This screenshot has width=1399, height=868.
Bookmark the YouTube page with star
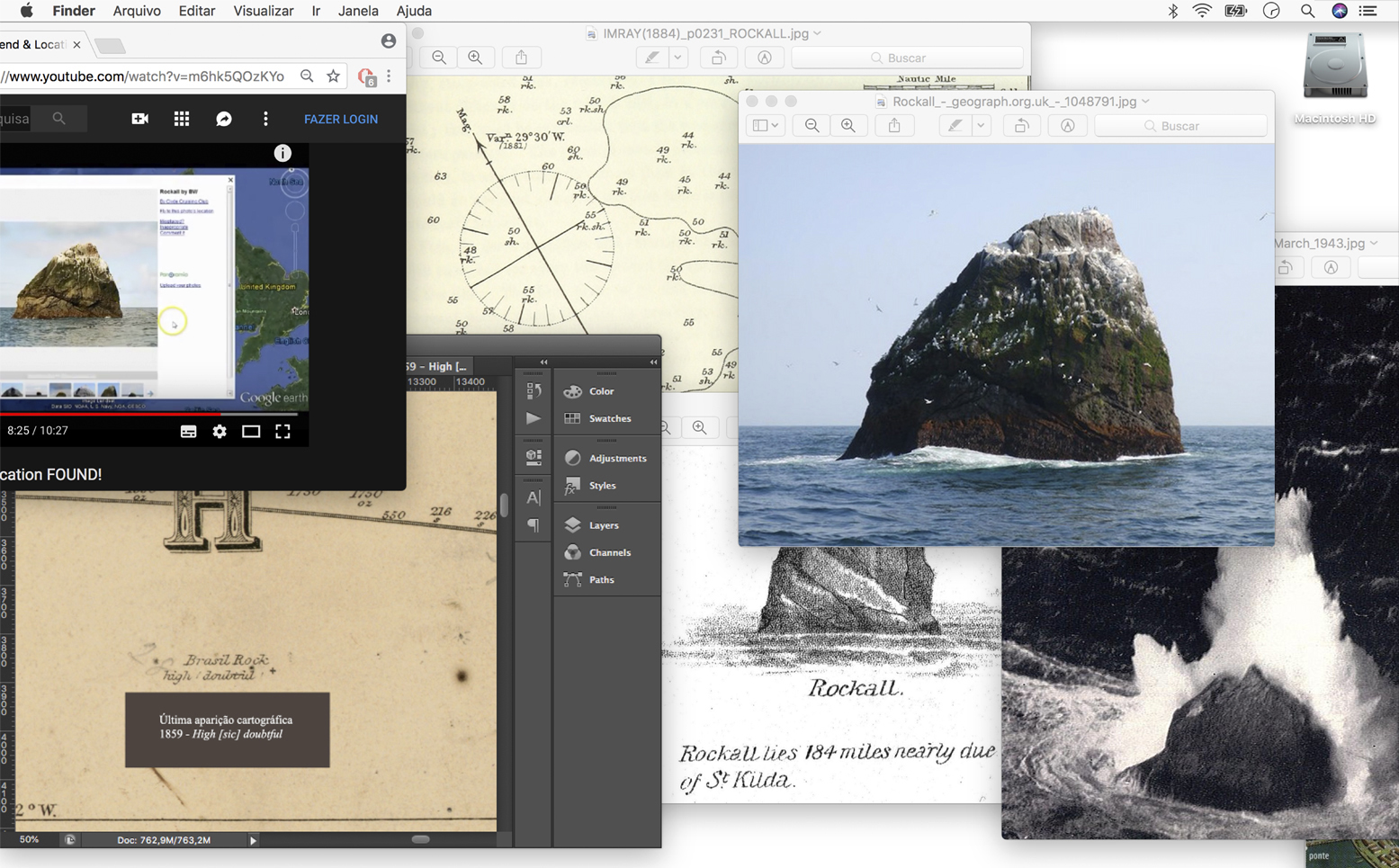pyautogui.click(x=334, y=76)
